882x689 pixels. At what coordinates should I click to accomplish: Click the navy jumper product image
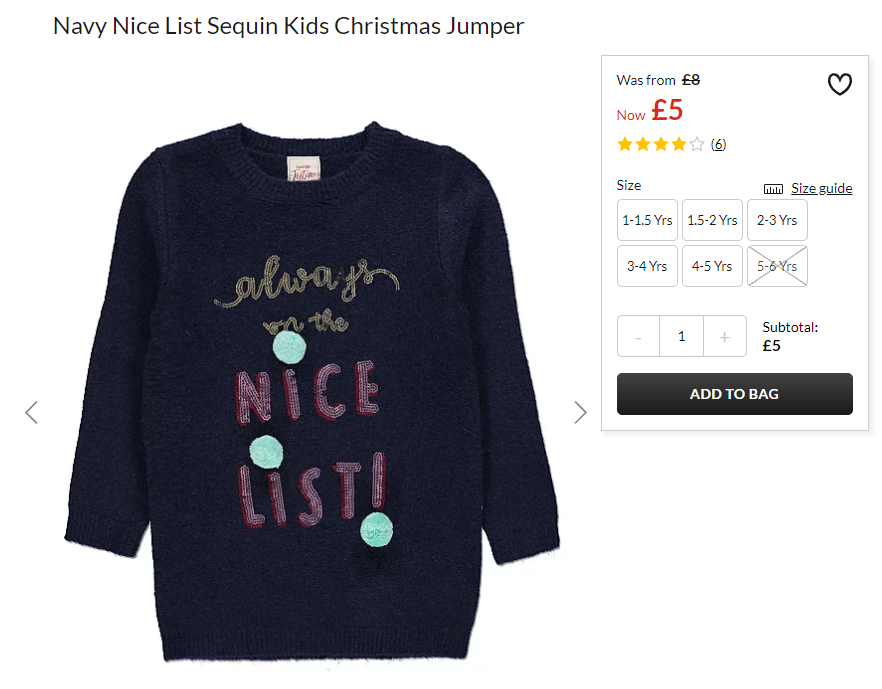point(312,391)
